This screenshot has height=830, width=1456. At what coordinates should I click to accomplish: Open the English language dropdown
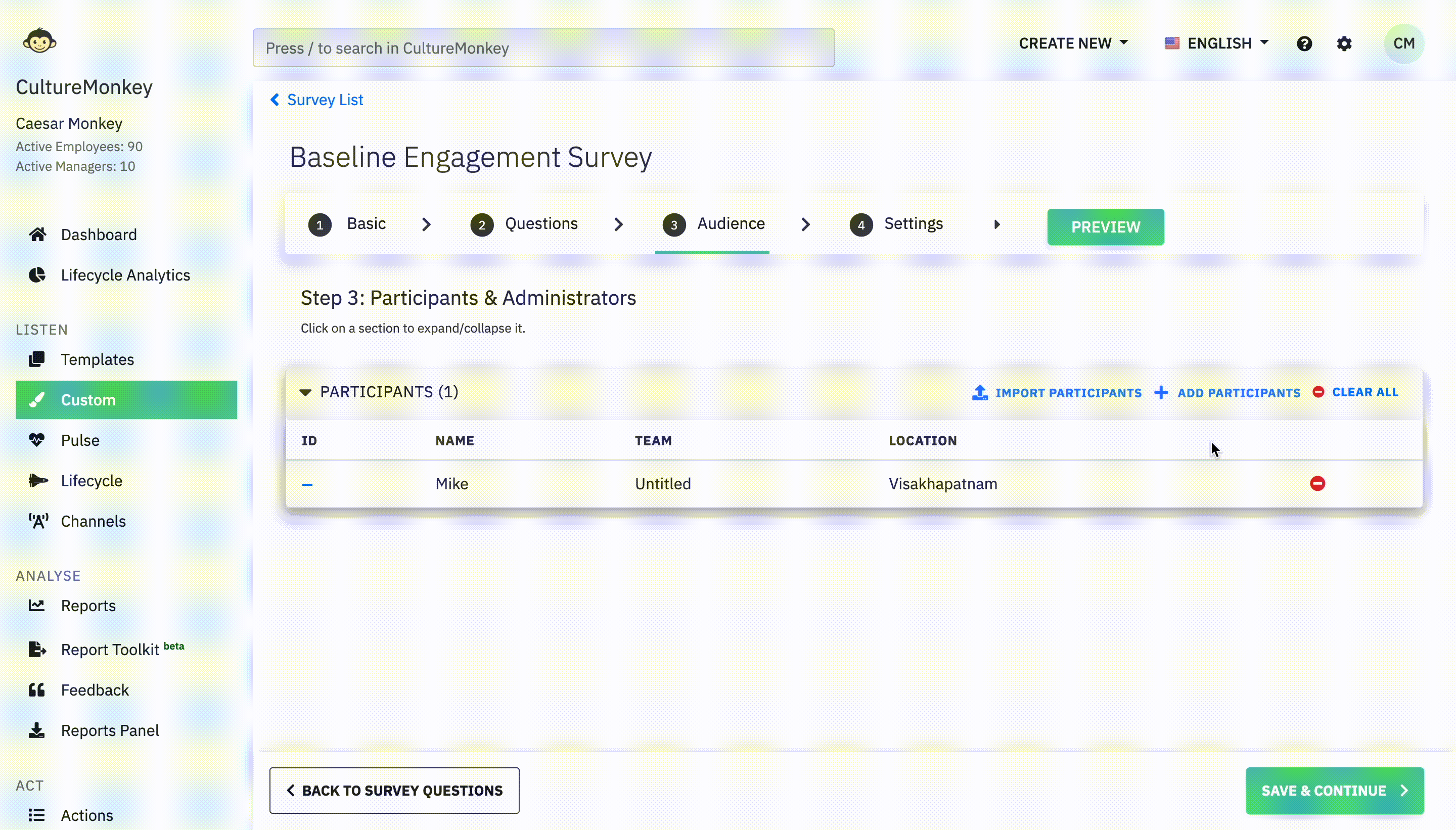pyautogui.click(x=1216, y=43)
